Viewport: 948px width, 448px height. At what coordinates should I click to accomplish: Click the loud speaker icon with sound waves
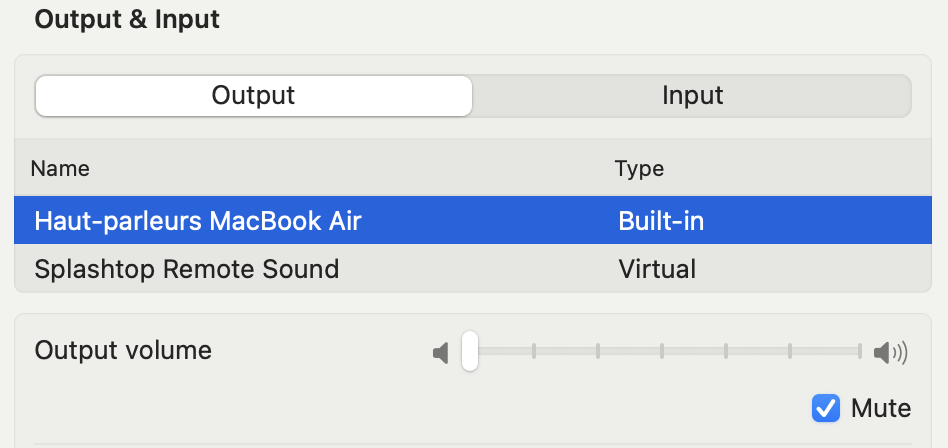pos(891,352)
